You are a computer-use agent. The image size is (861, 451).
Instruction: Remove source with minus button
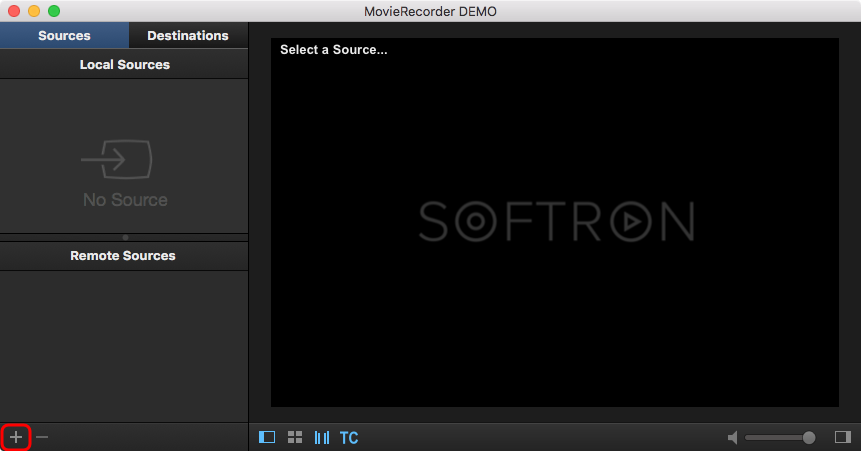(x=42, y=437)
